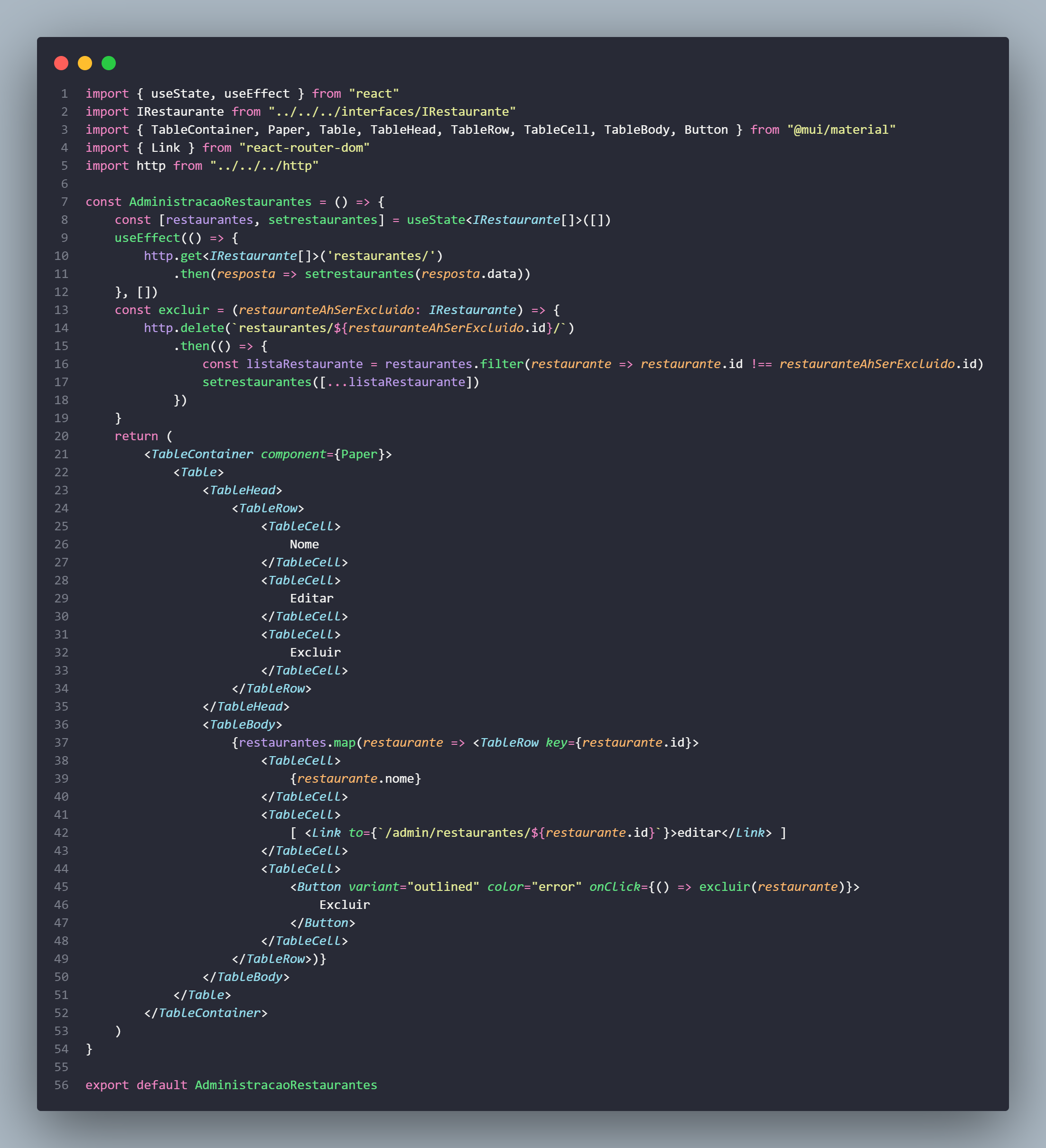The width and height of the screenshot is (1046, 1148).
Task: Click the Editar header text
Action: (x=312, y=599)
